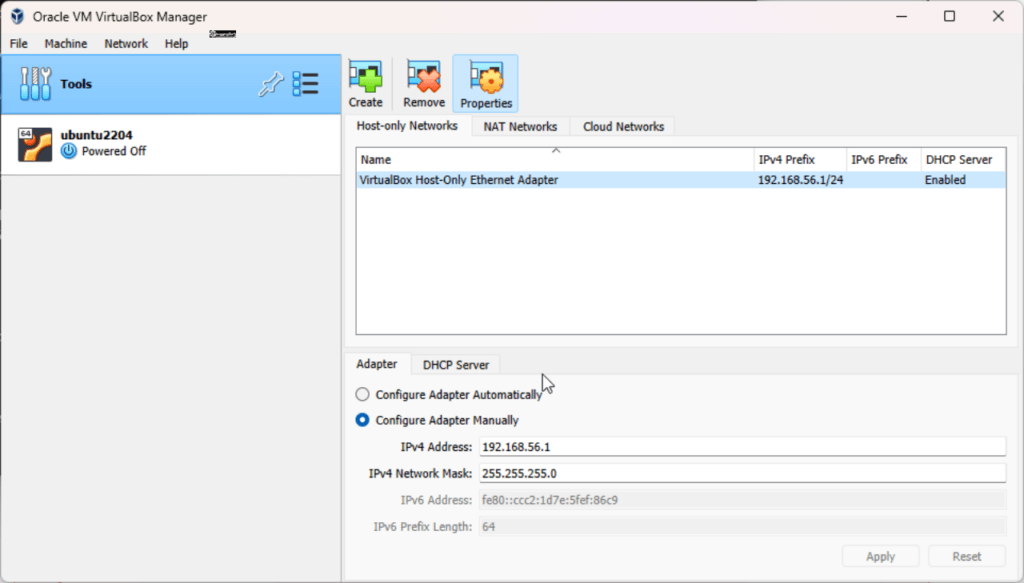Maximize the VirtualBox Manager window
Screen dimensions: 1024x583
click(x=950, y=16)
